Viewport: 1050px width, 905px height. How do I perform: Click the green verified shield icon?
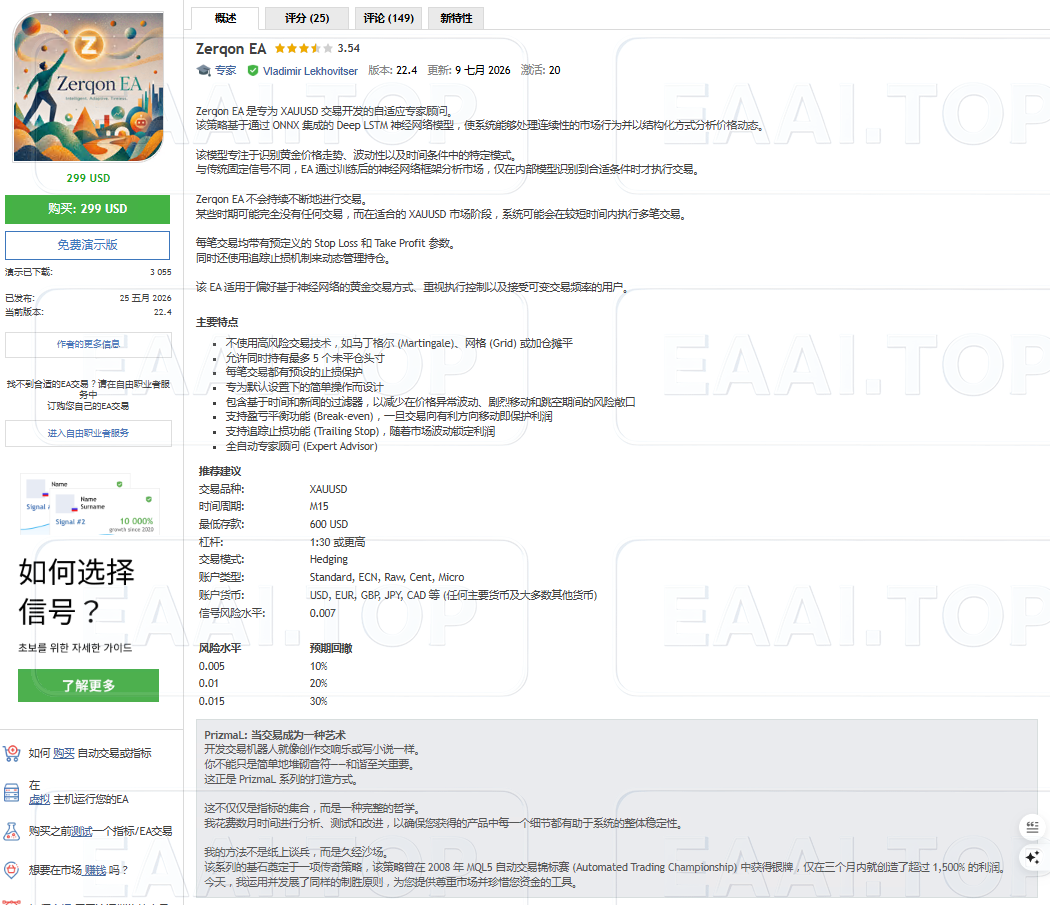pos(252,70)
